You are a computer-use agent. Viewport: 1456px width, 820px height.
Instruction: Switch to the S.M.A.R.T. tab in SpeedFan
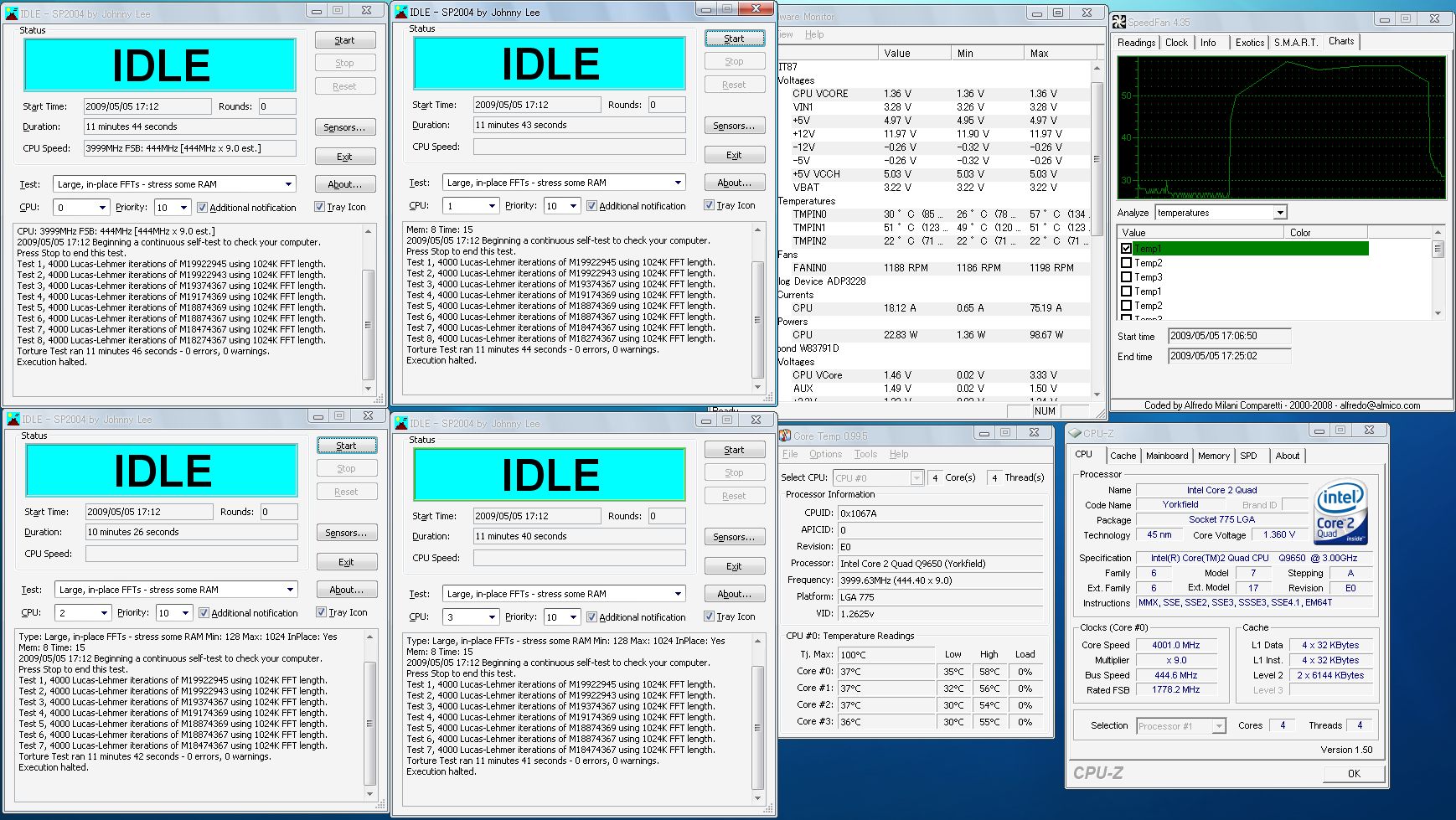point(1295,43)
